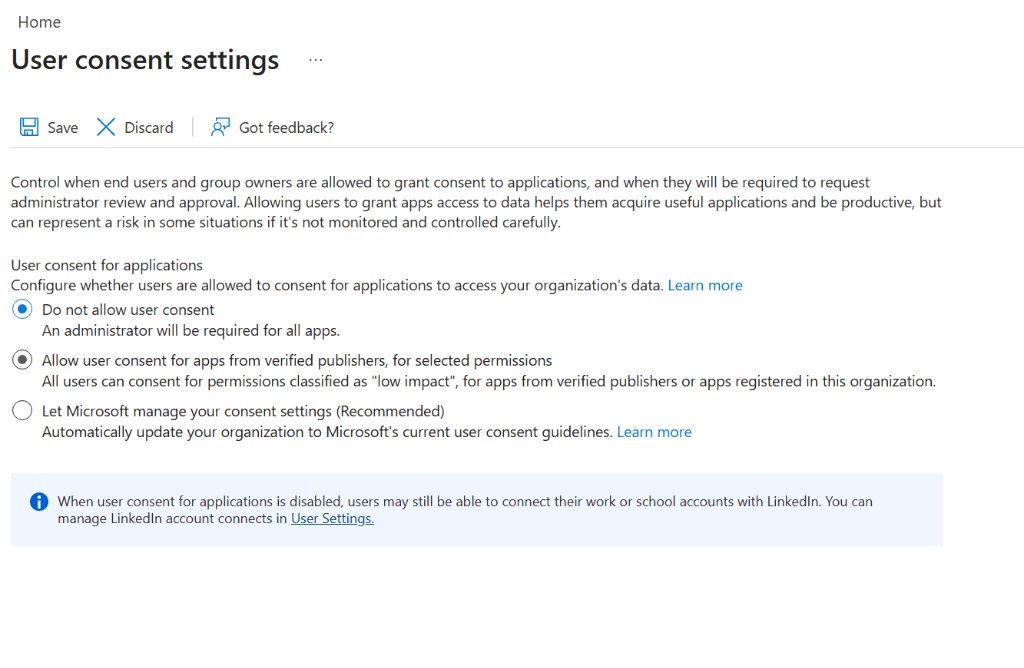Select the 'Do not allow user consent' radio button

click(x=22, y=309)
